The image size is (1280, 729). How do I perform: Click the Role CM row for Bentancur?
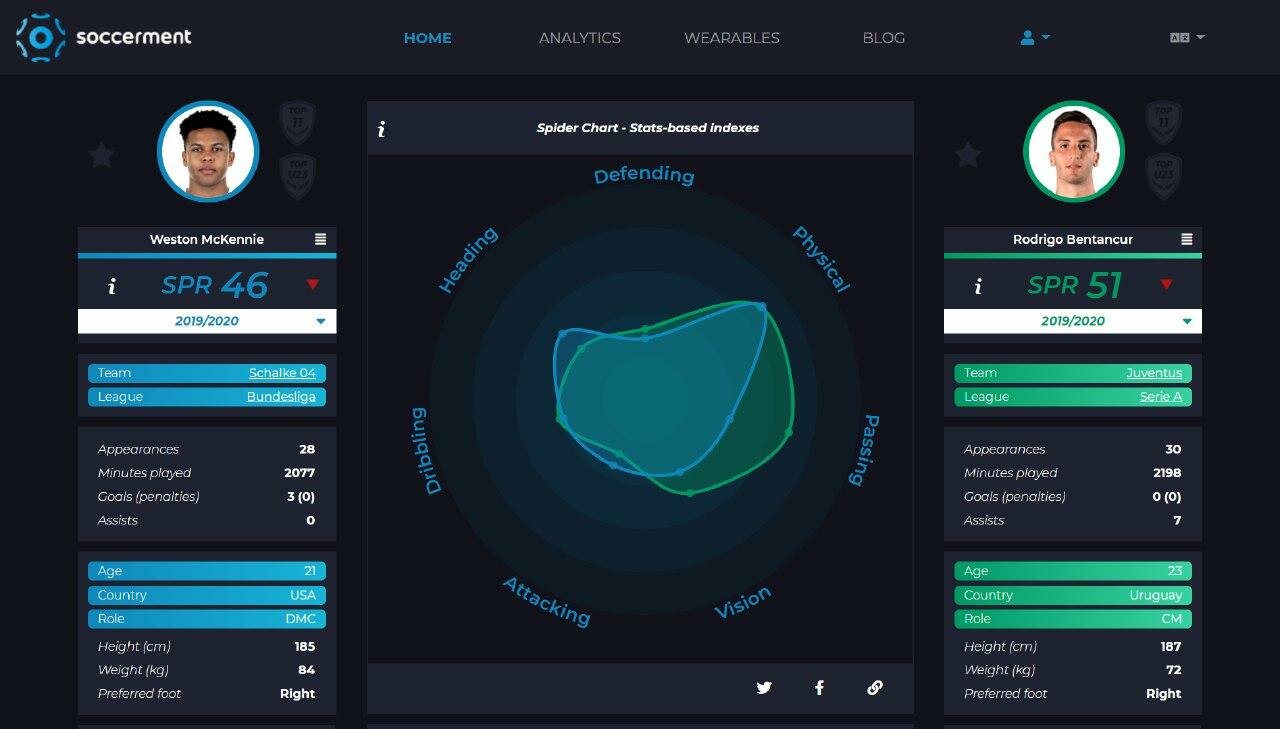coord(1073,619)
